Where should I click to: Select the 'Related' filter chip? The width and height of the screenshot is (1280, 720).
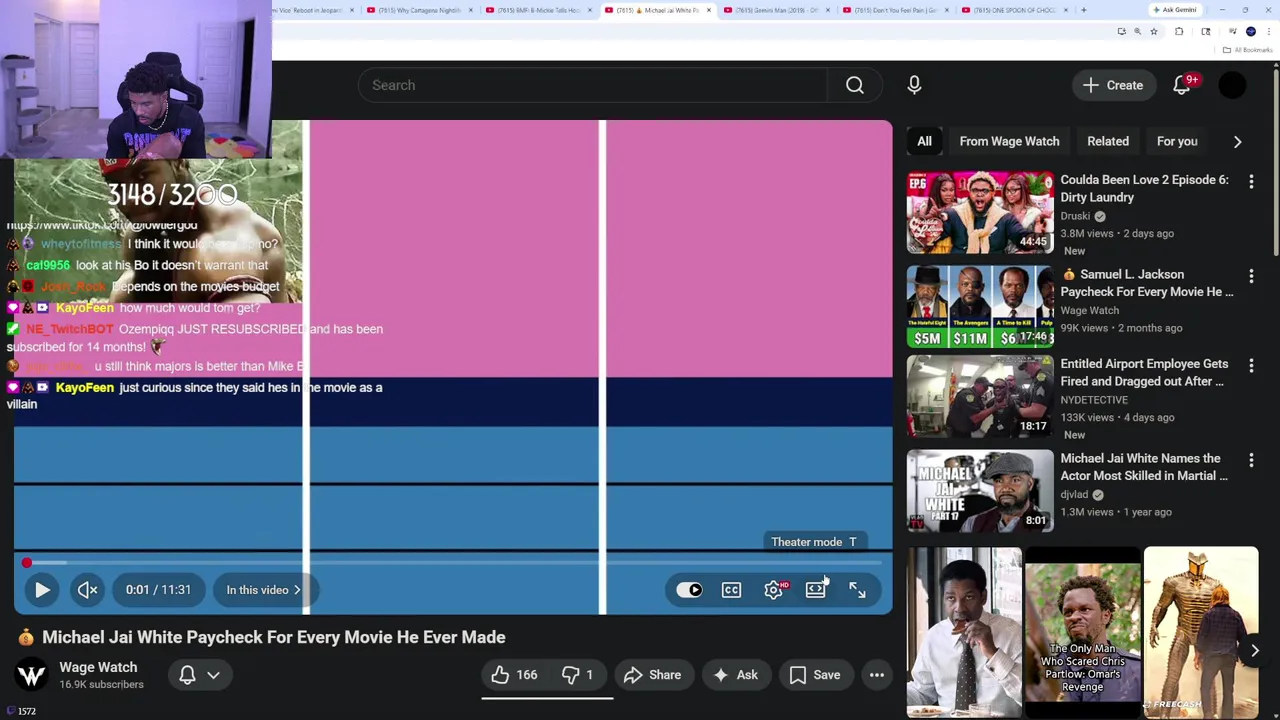(x=1107, y=141)
